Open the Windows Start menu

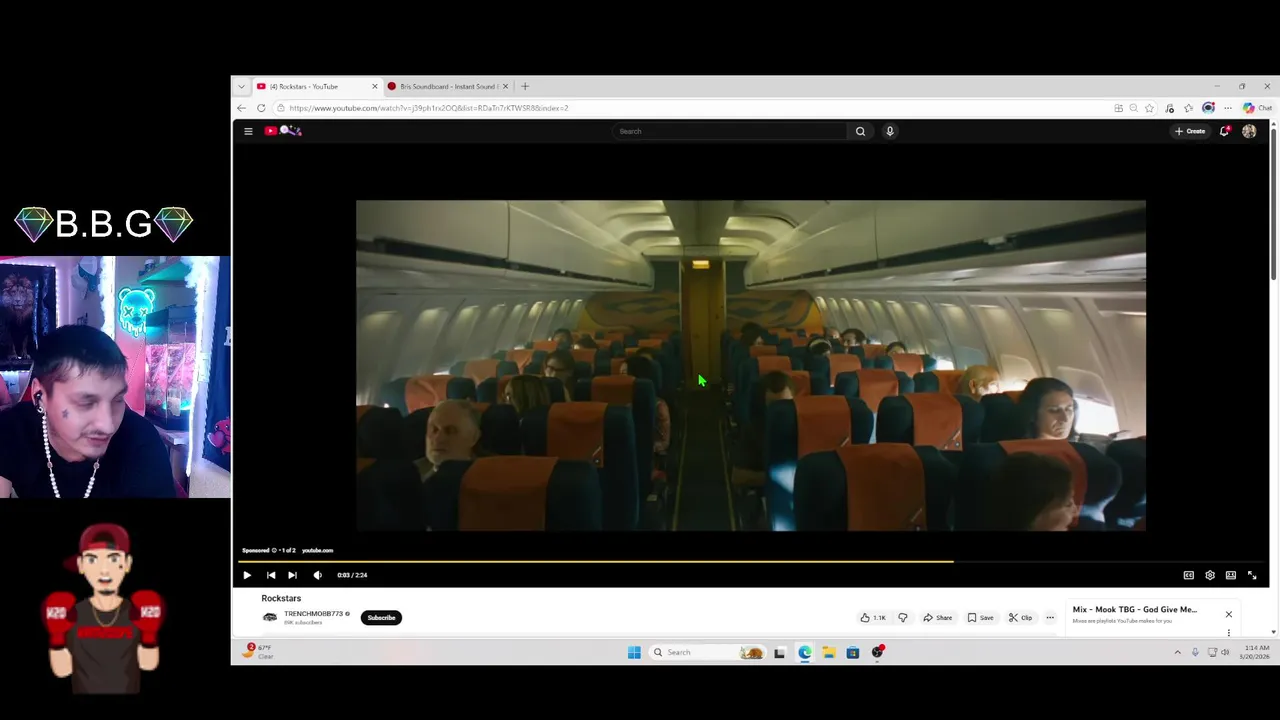coord(634,652)
